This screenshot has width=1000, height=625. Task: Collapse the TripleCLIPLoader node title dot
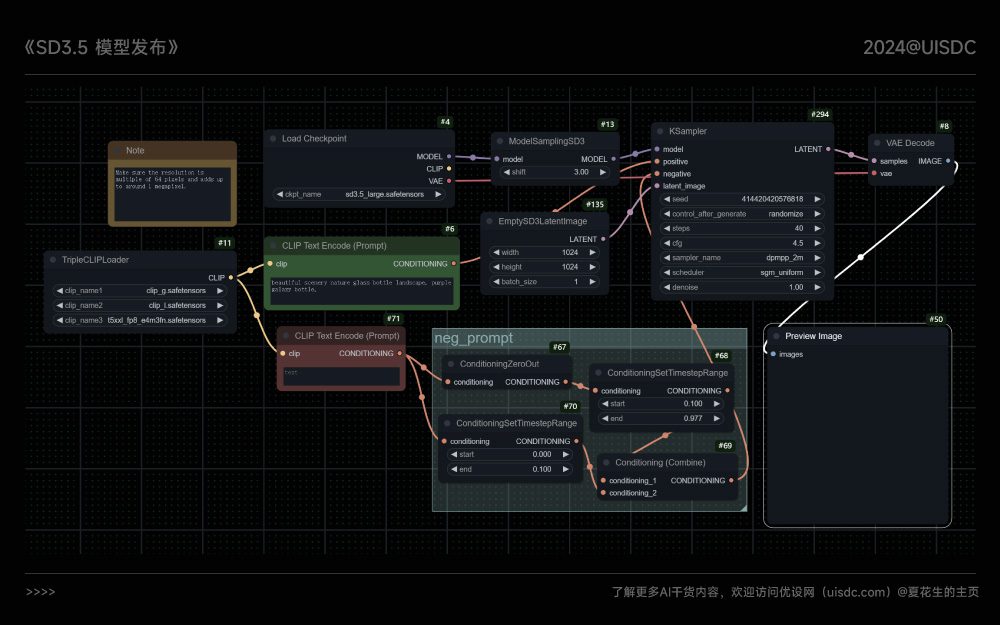[53, 260]
